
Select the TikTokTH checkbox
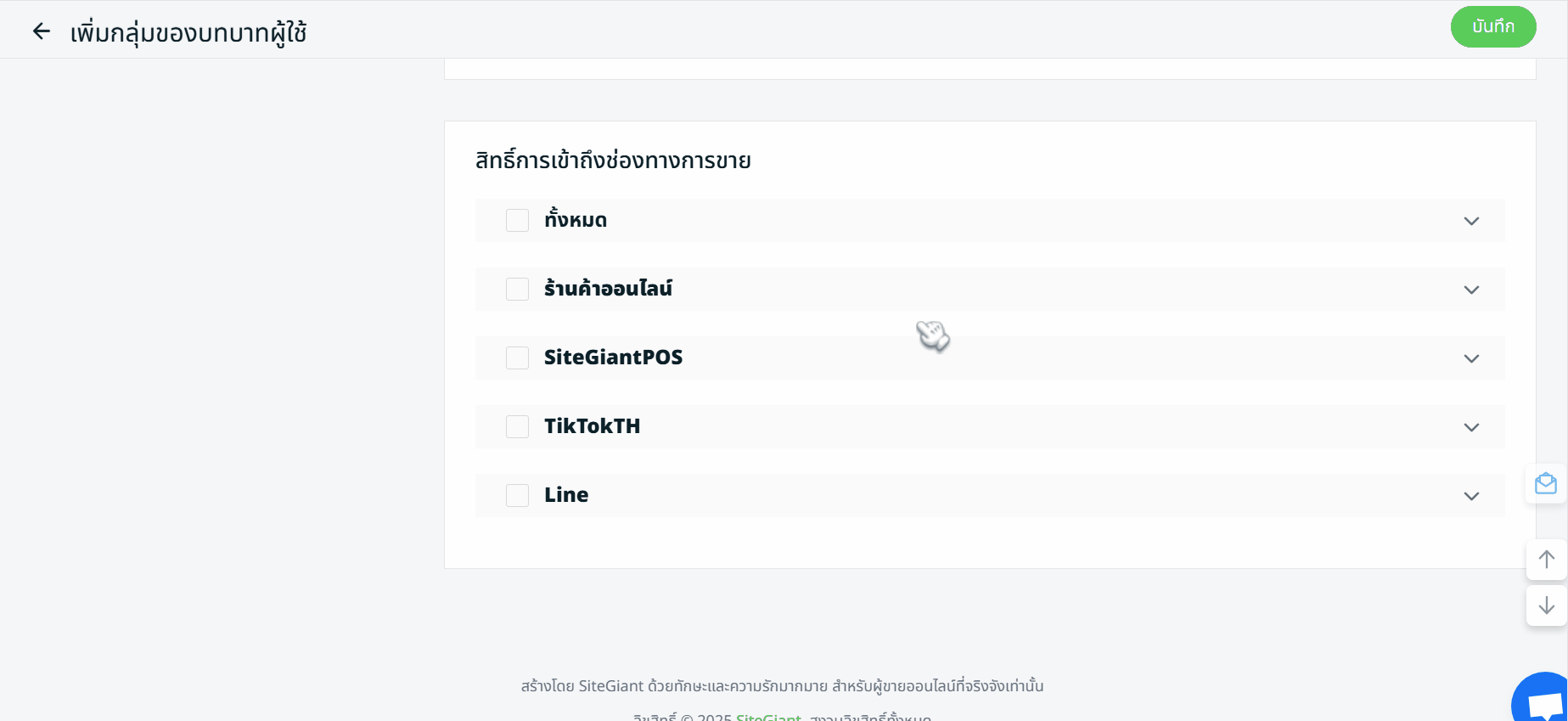coord(517,427)
